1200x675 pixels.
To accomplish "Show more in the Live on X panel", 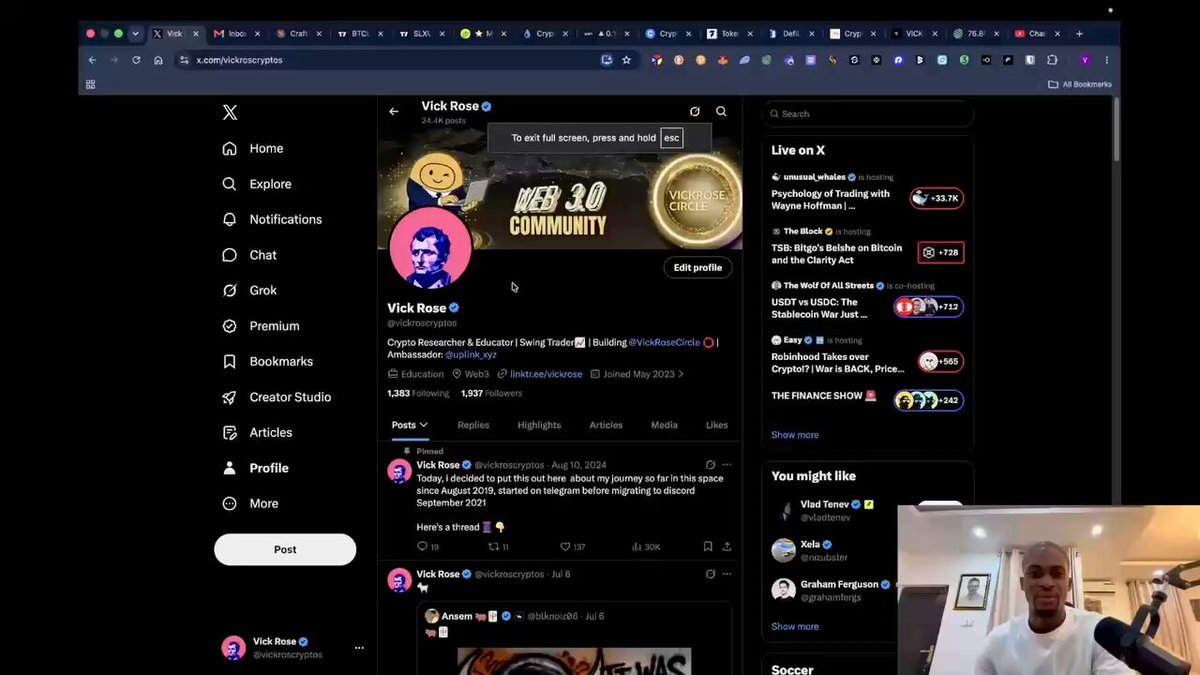I will point(795,435).
